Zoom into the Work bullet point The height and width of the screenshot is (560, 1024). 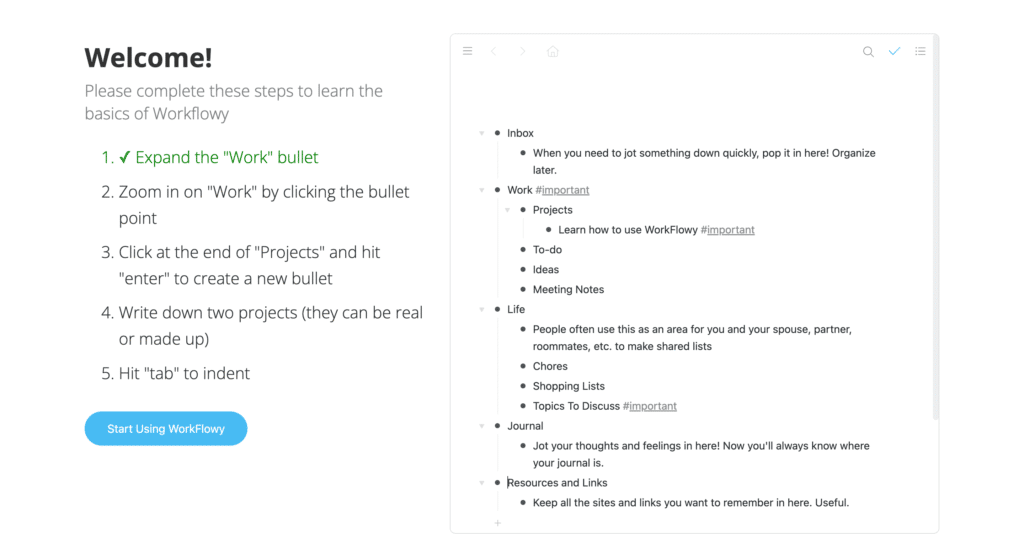[x=497, y=190]
